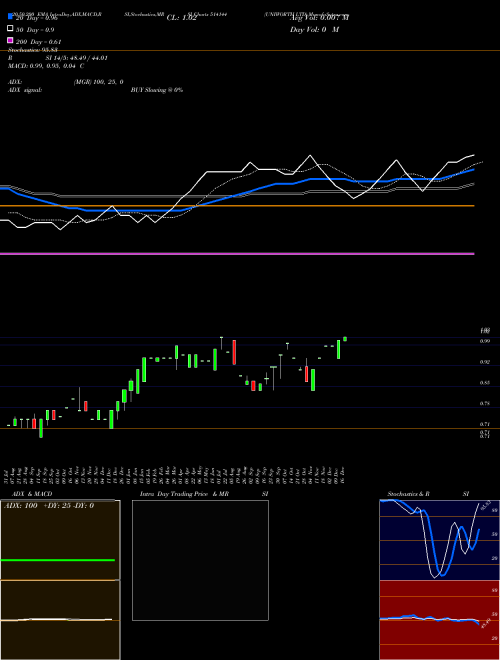Click the magenta 200 Day EMA line

click(x=237, y=254)
